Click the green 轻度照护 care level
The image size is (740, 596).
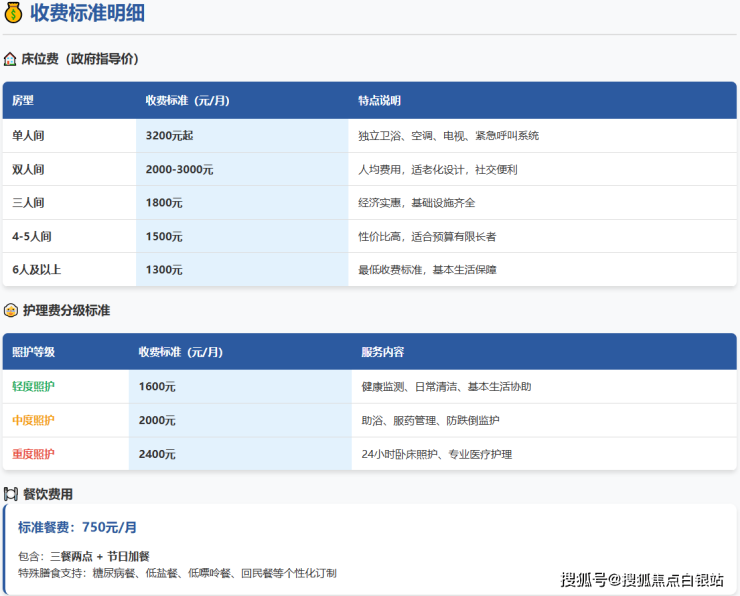(33, 387)
